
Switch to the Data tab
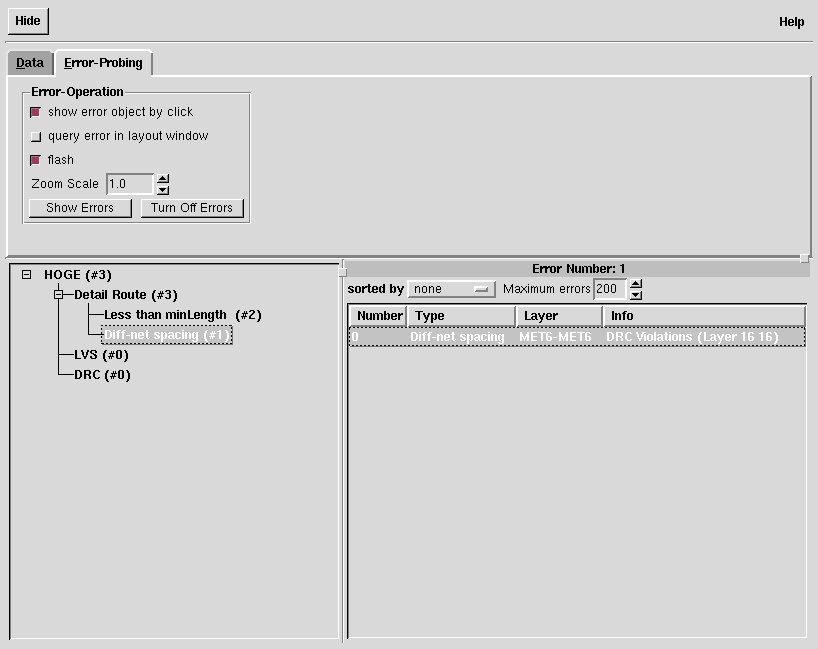[30, 63]
